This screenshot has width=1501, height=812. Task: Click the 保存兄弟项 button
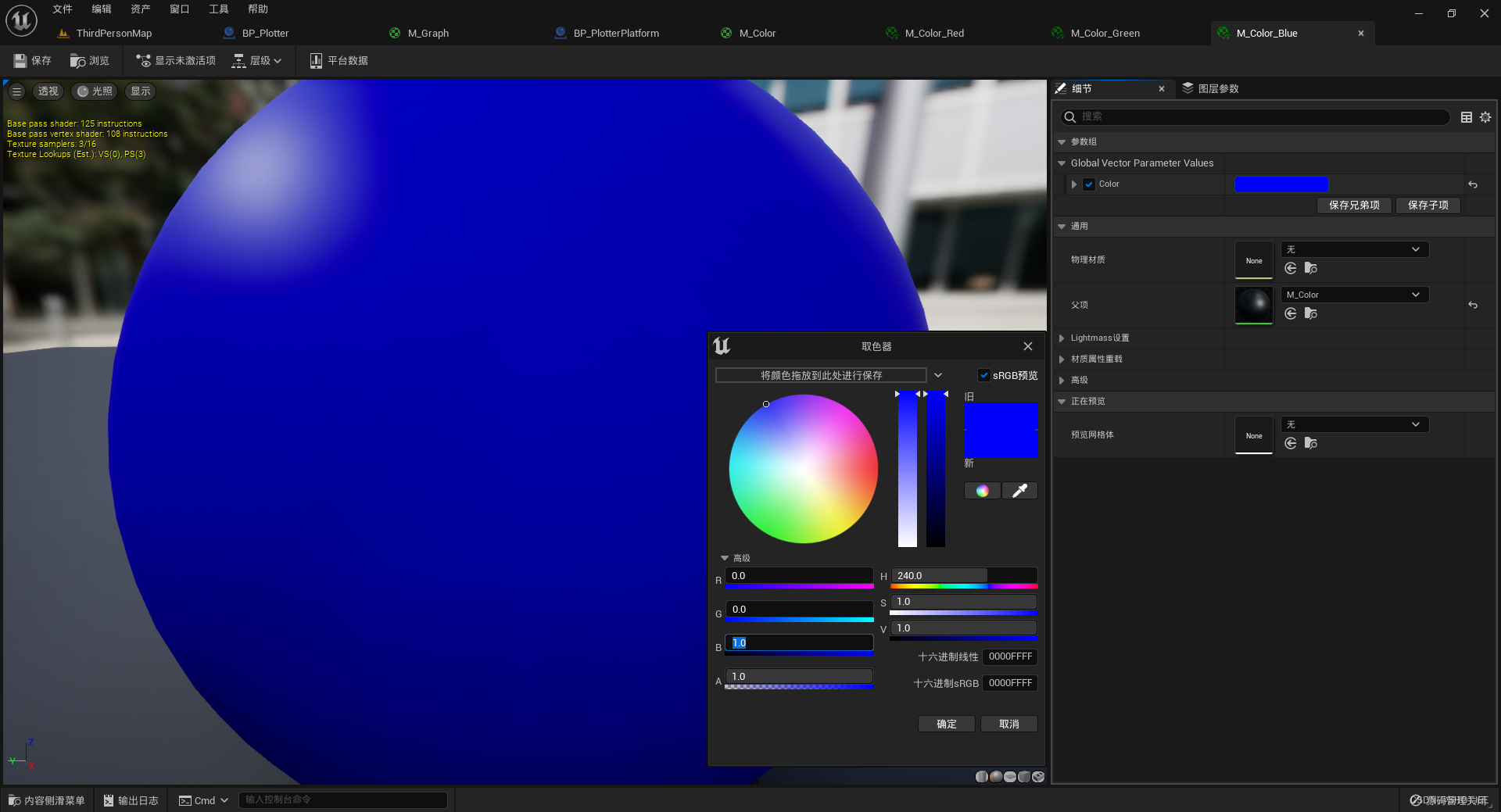[x=1354, y=205]
